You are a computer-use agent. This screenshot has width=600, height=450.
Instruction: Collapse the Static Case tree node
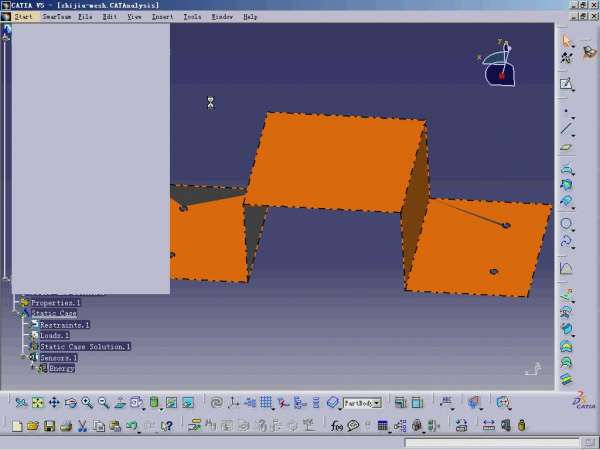(x=19, y=313)
